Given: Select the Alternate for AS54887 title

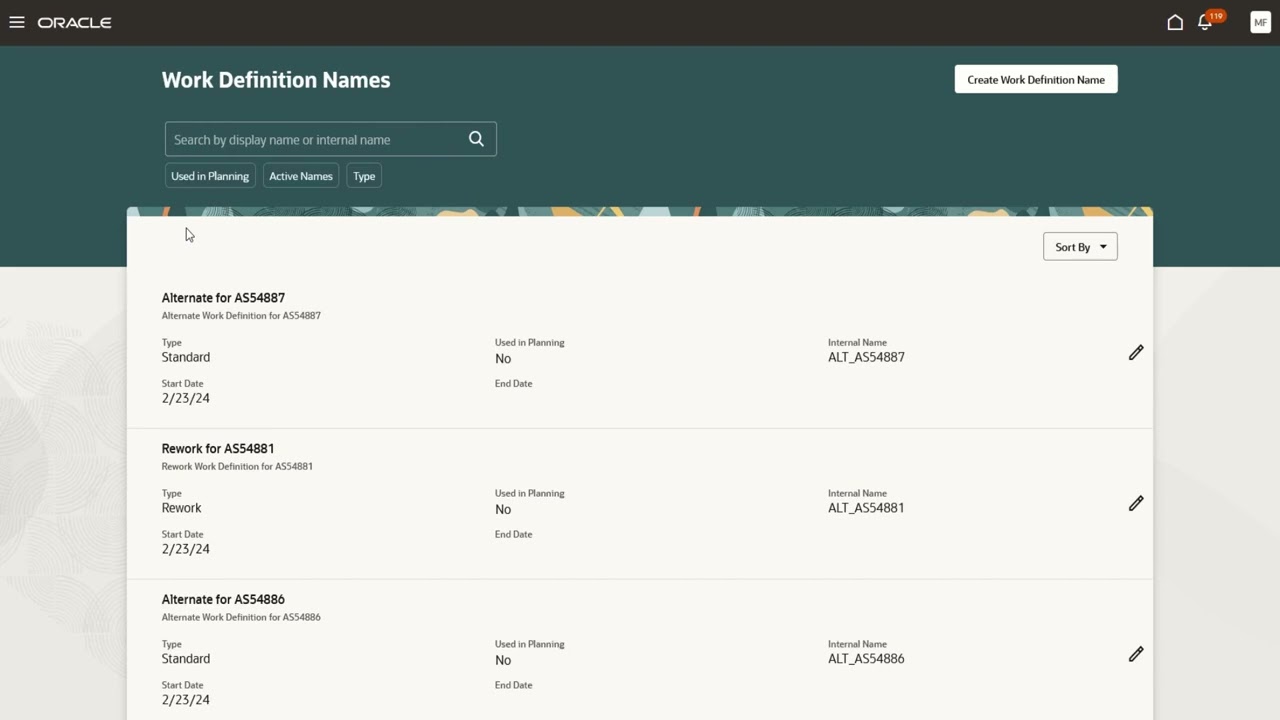Looking at the screenshot, I should (223, 298).
